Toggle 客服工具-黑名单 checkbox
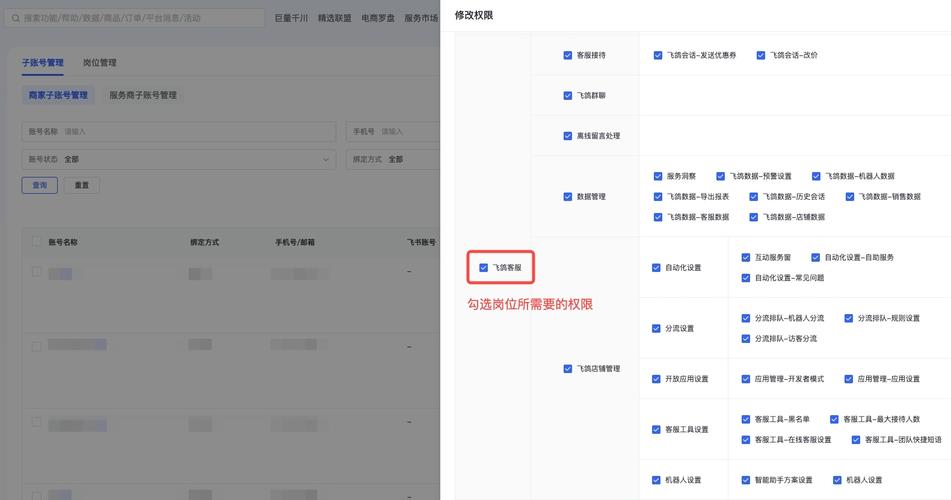The image size is (951, 500). coord(746,419)
